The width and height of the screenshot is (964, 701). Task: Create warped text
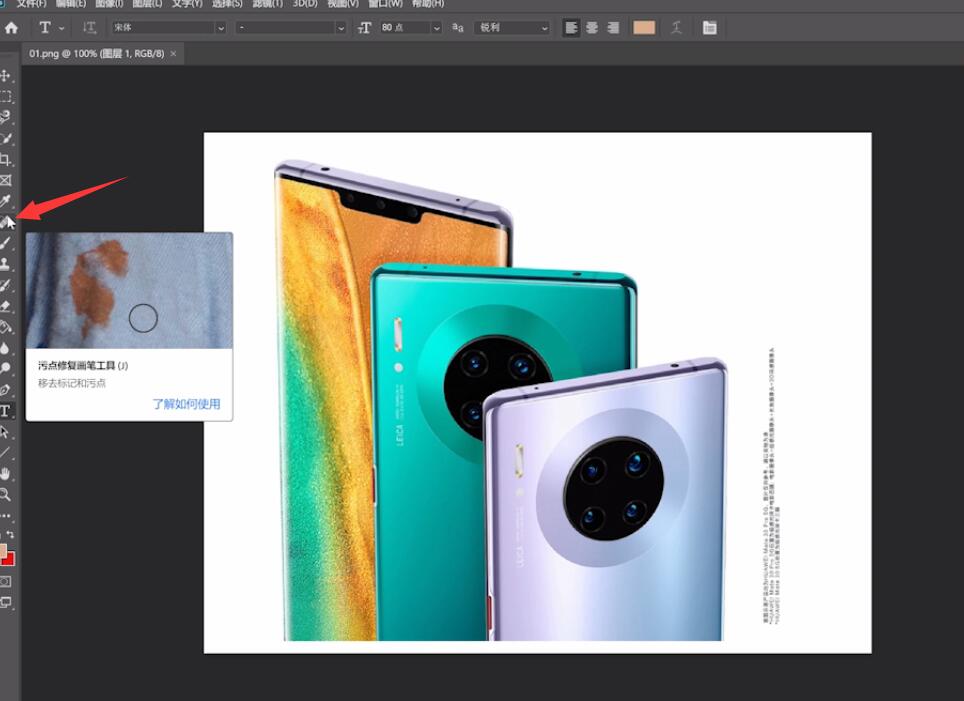[x=676, y=28]
